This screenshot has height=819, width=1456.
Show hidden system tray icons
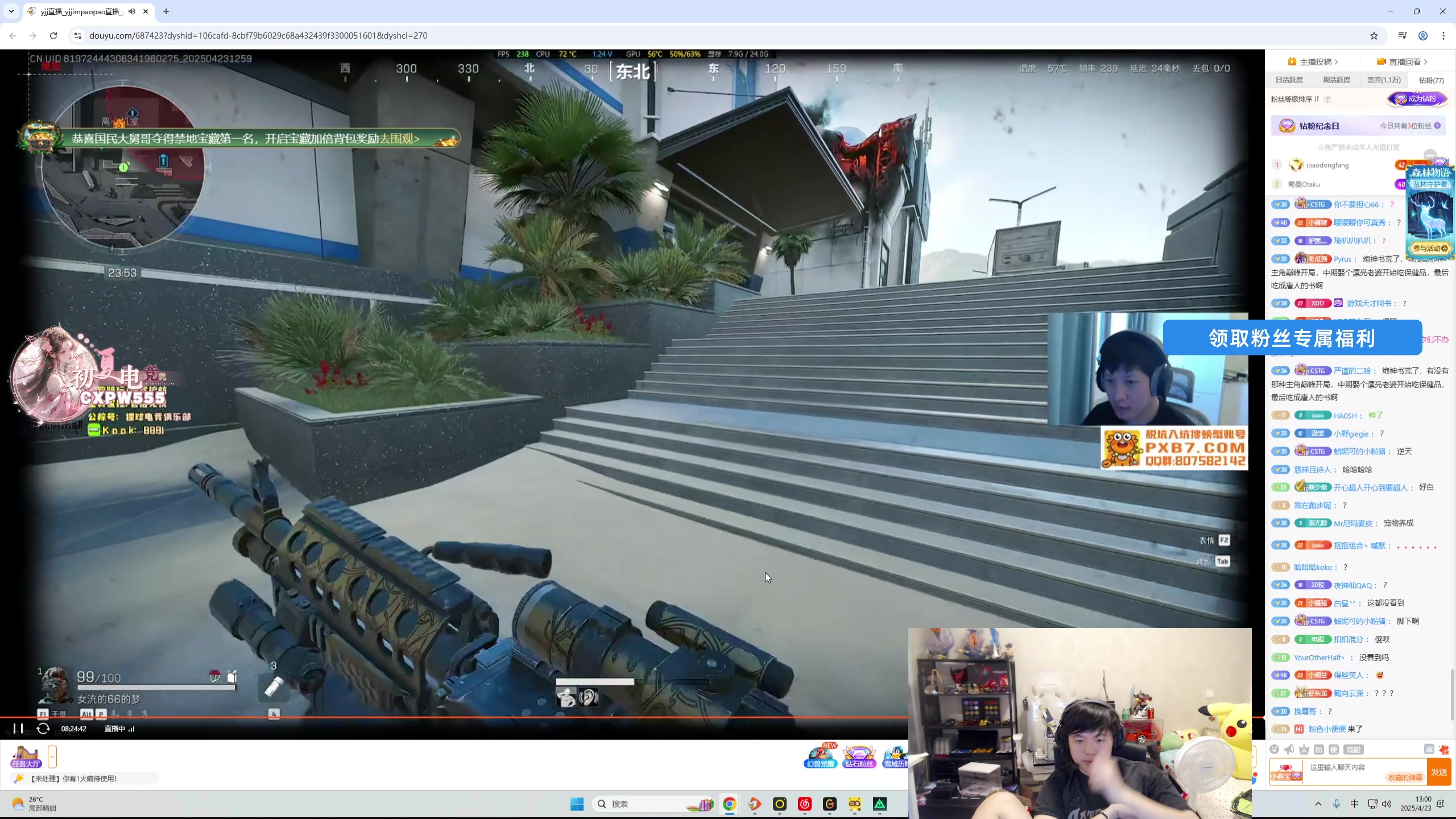tap(1318, 804)
